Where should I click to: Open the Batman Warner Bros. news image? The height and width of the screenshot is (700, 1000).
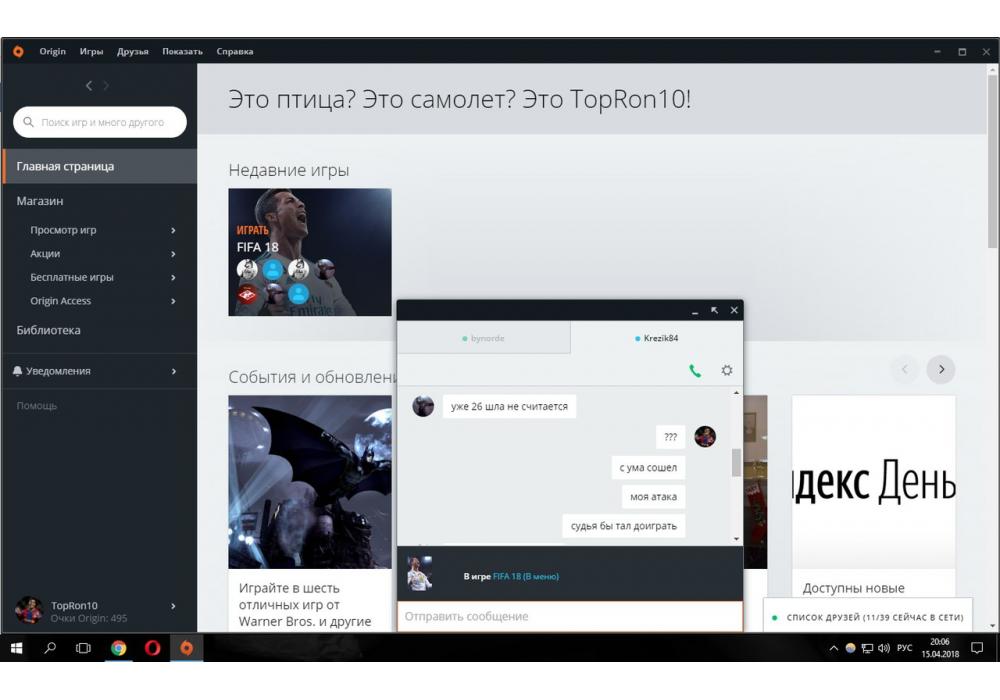pos(310,482)
